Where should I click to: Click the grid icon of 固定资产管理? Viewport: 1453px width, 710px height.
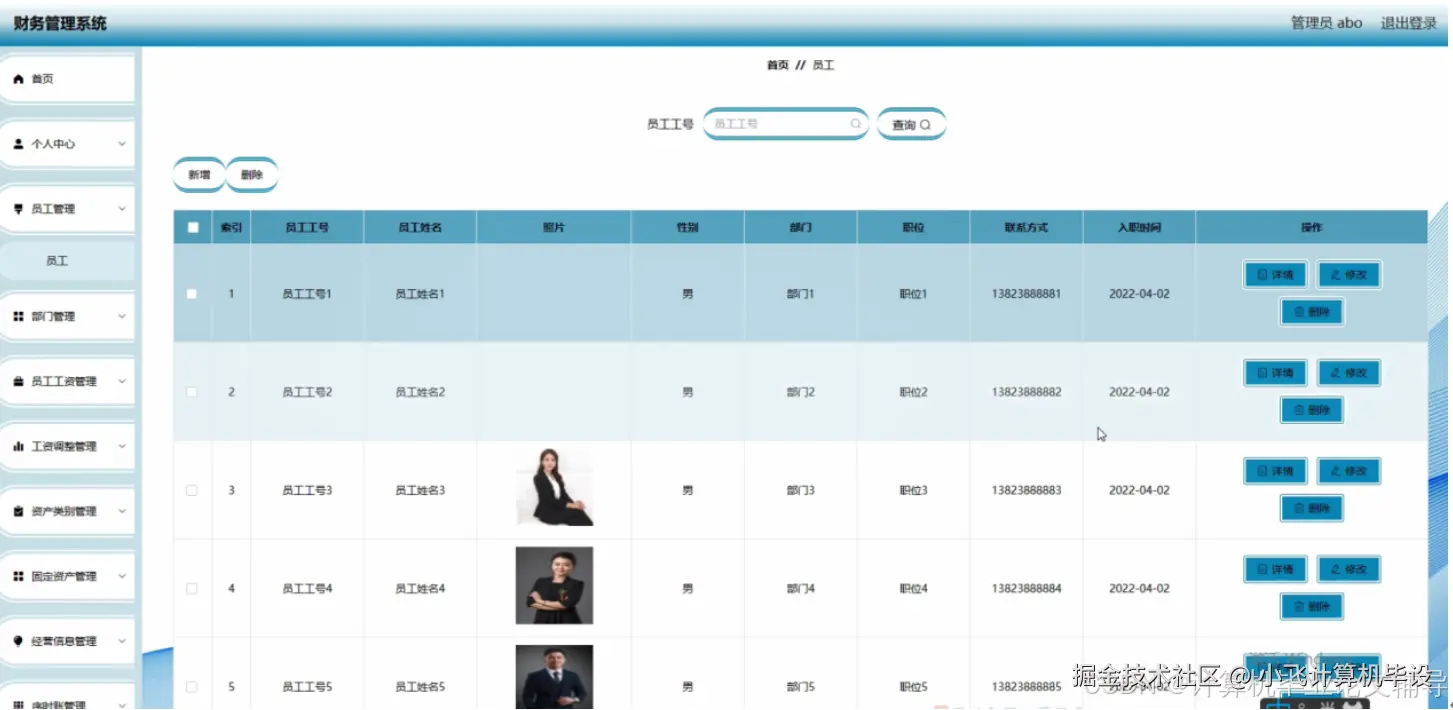[18, 576]
